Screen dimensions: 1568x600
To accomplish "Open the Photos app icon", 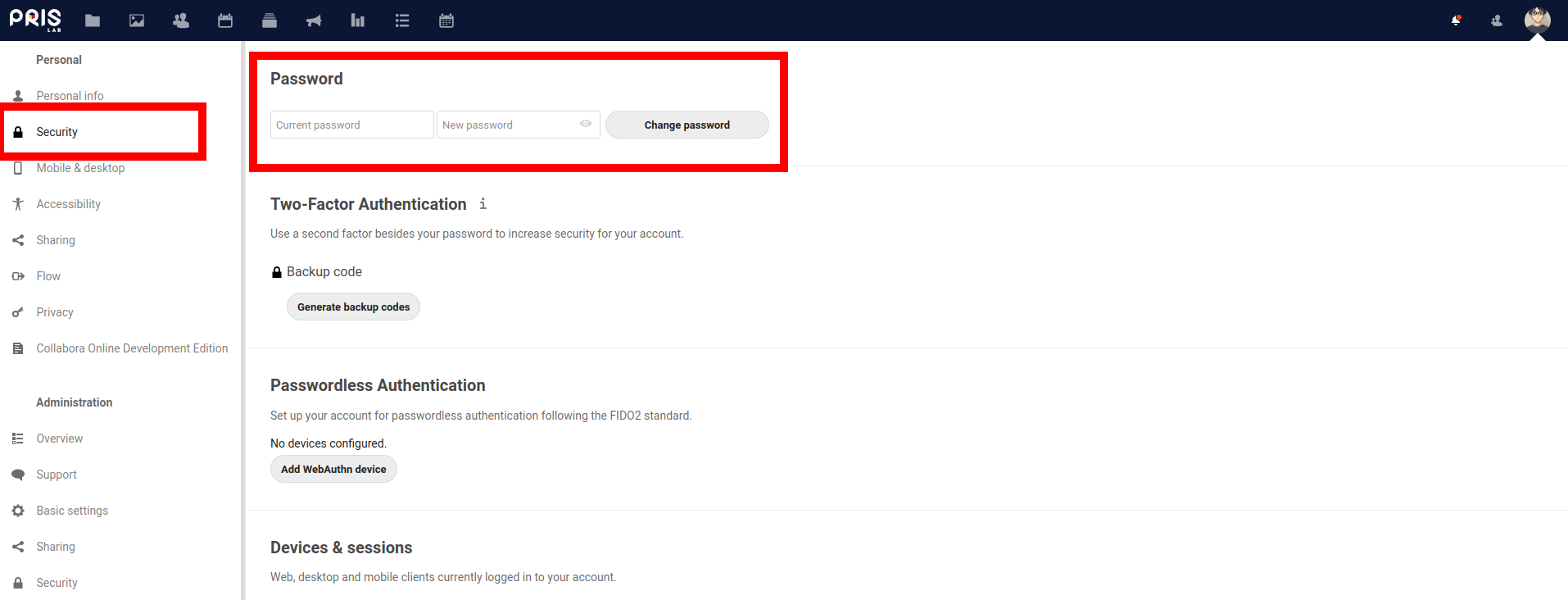I will coord(137,20).
